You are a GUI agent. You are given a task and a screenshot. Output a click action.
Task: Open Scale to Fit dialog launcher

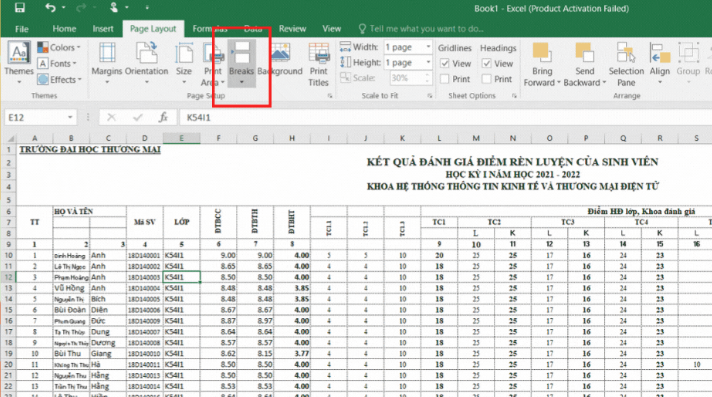point(429,96)
